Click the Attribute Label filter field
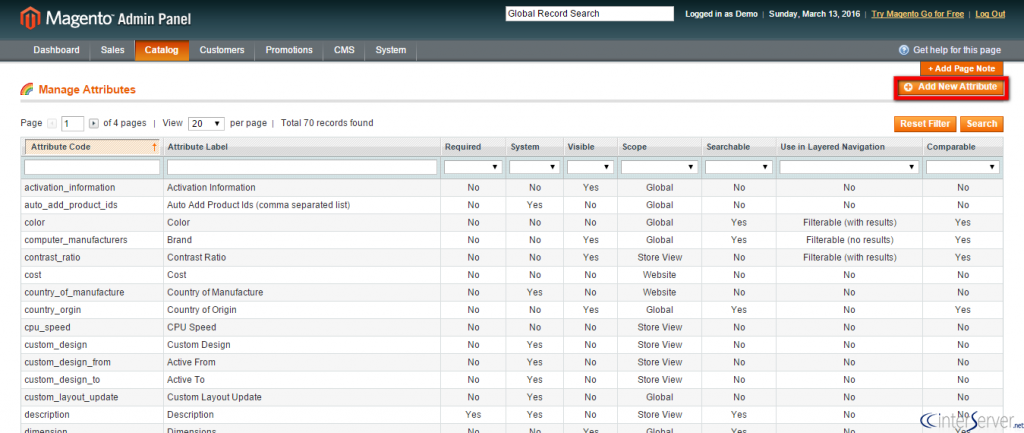The height and width of the screenshot is (433, 1024). [x=302, y=168]
